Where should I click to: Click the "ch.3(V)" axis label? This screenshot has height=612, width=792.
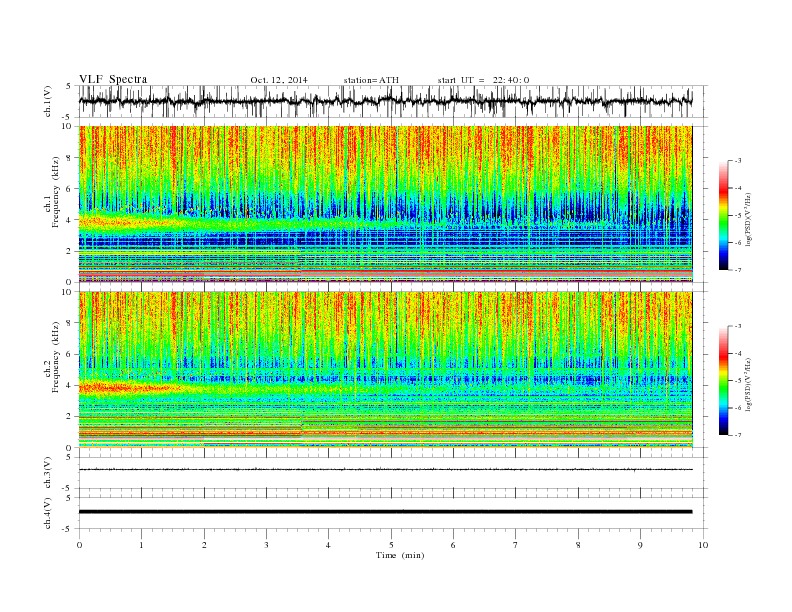47,473
